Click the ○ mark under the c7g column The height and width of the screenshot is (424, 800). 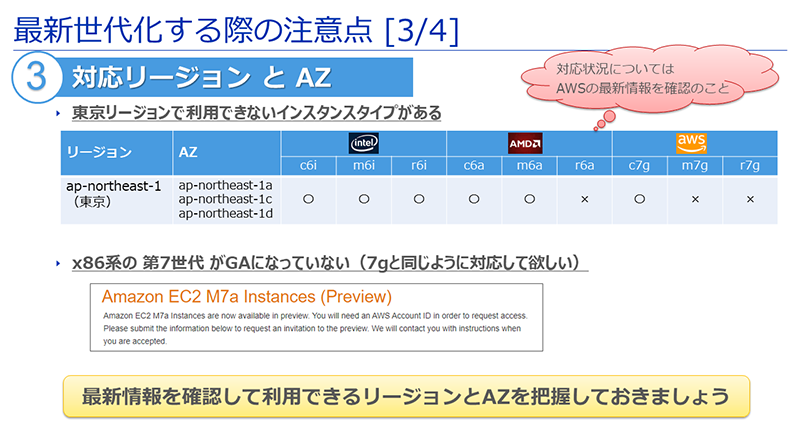(639, 199)
